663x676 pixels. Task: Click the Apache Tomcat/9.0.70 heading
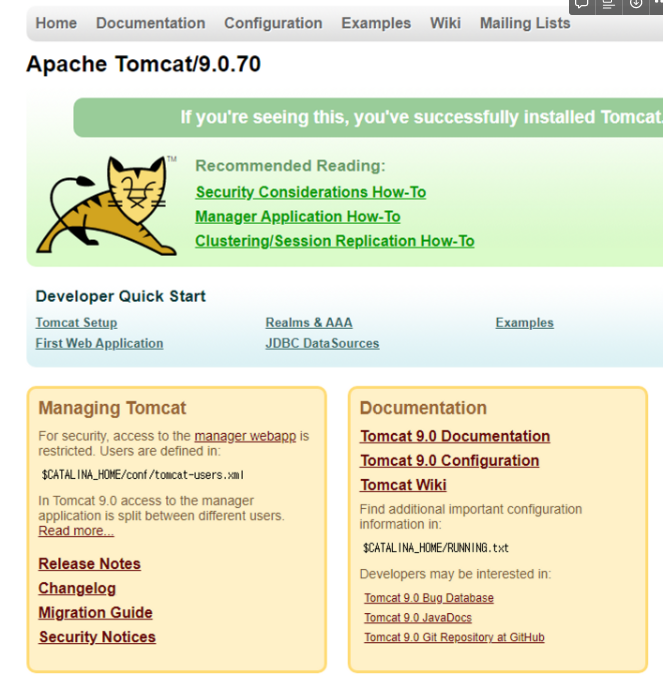pos(144,64)
